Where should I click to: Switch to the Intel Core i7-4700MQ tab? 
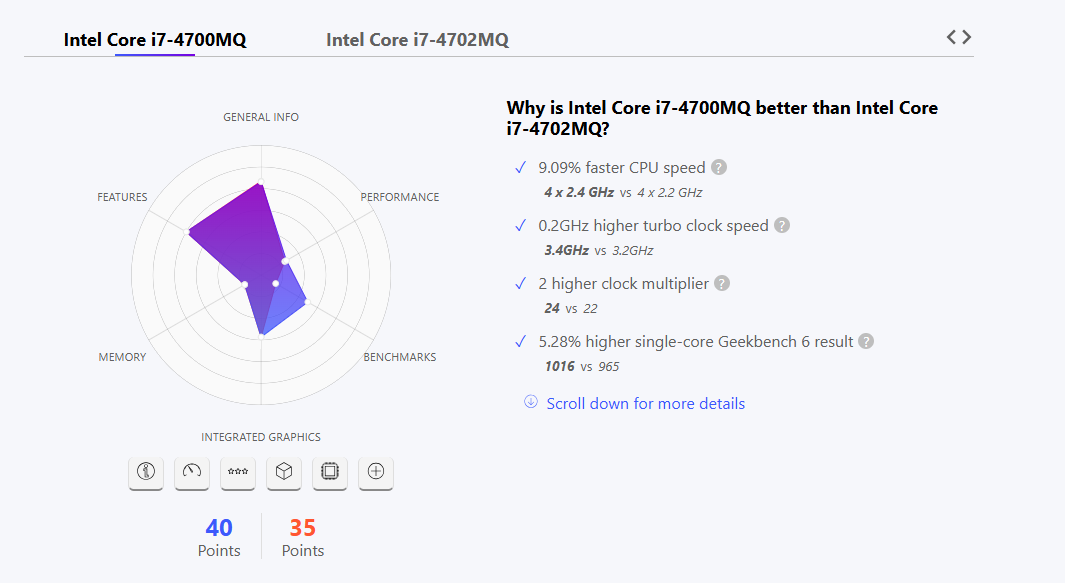pyautogui.click(x=155, y=40)
